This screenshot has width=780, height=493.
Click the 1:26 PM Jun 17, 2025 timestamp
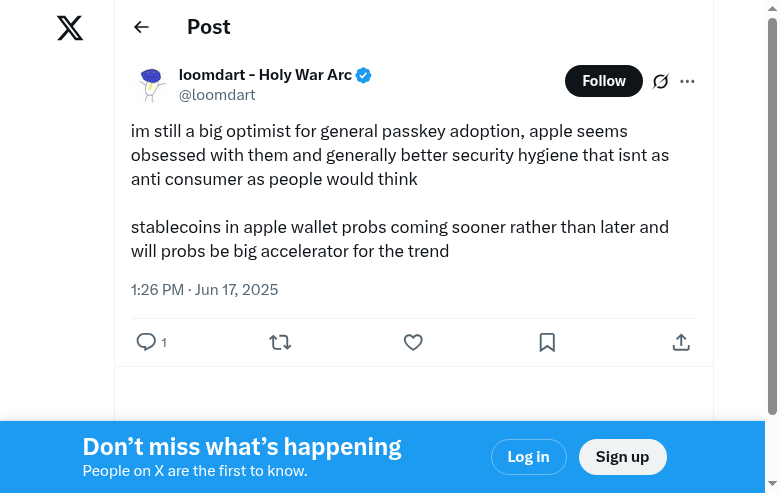(x=204, y=290)
